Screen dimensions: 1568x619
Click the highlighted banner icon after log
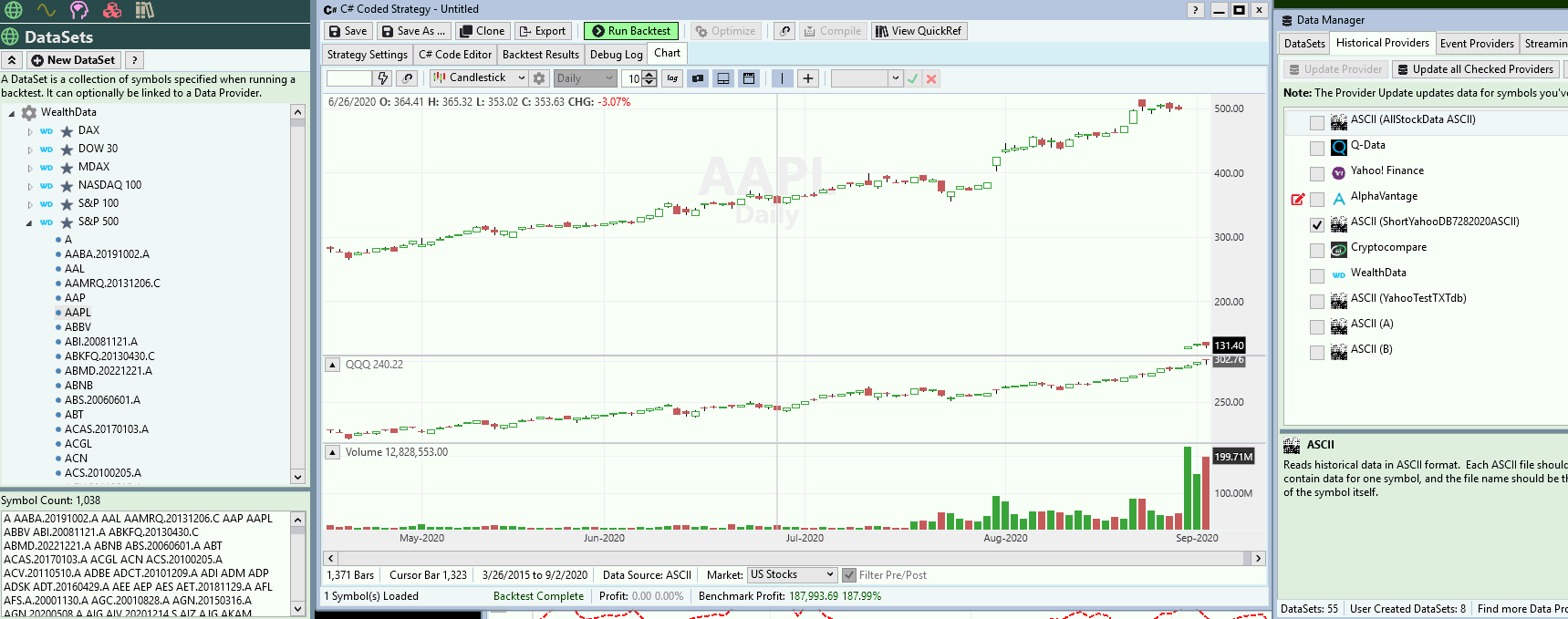click(698, 78)
